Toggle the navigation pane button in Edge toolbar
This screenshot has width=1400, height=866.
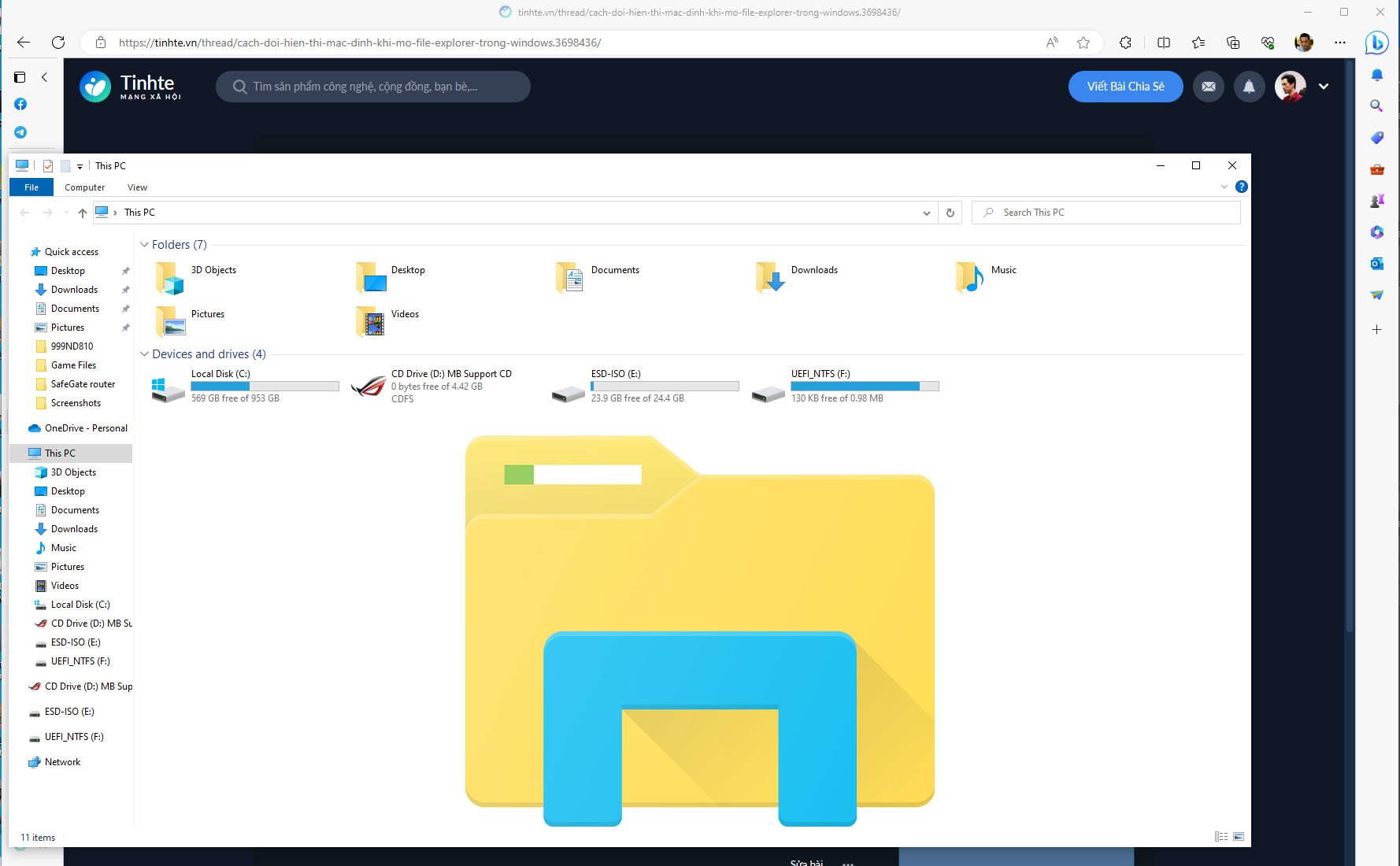coord(20,77)
